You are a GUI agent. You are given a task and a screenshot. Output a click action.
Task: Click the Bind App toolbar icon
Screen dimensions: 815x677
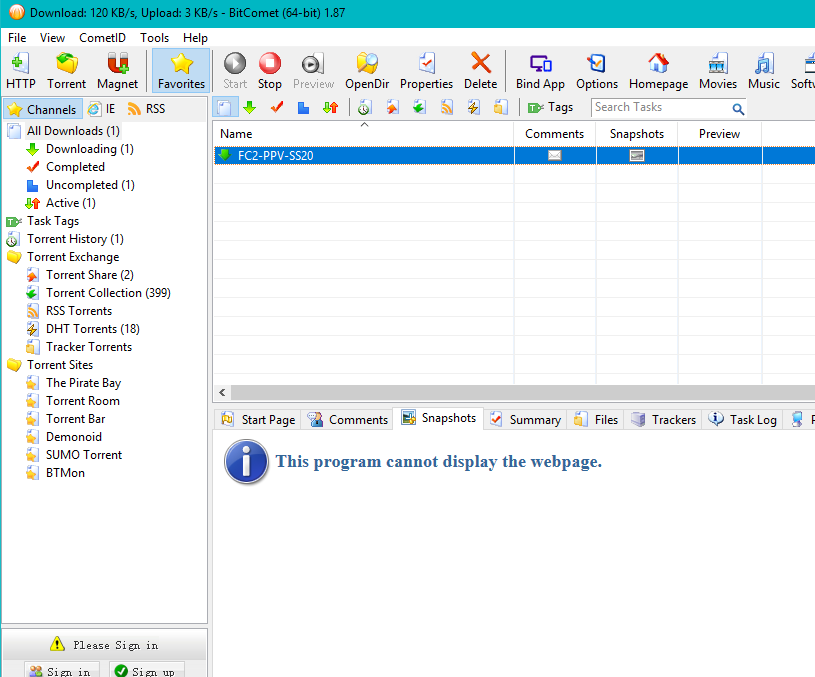540,71
